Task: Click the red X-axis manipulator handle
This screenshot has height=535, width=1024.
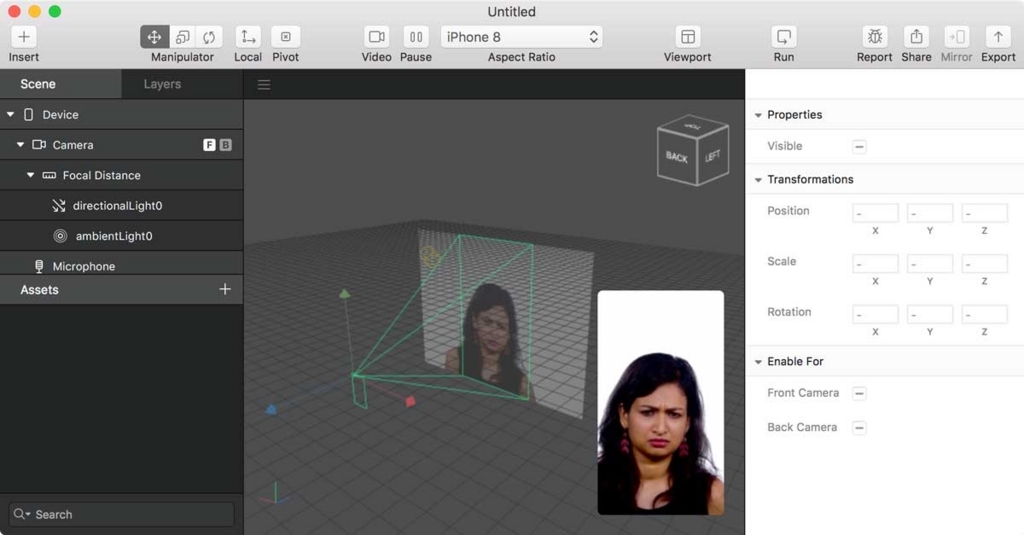Action: coord(410,401)
